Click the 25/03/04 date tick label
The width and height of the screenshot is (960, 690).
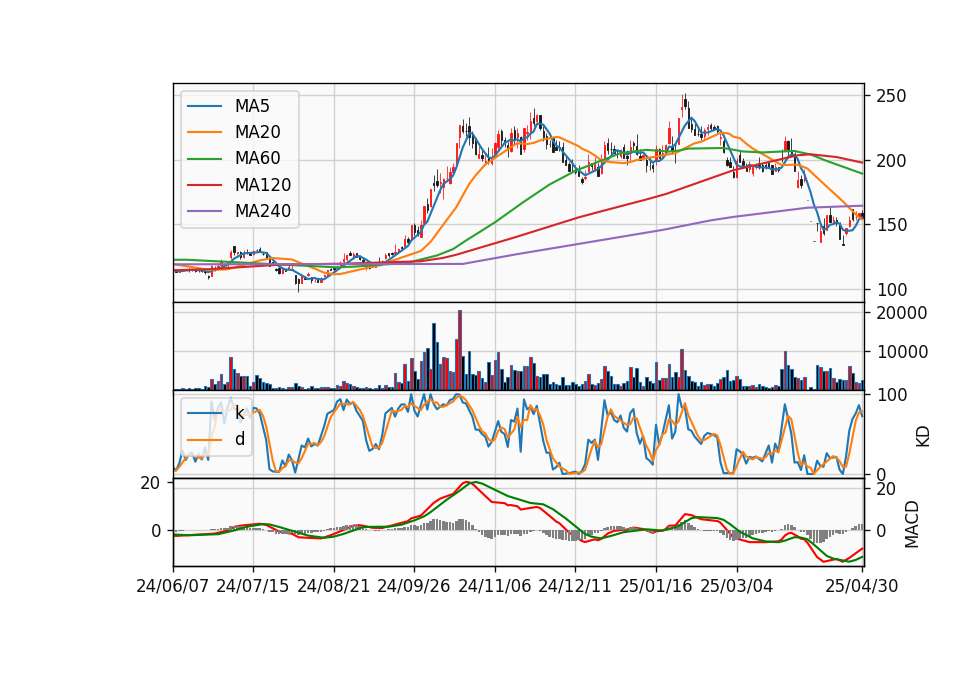[737, 587]
